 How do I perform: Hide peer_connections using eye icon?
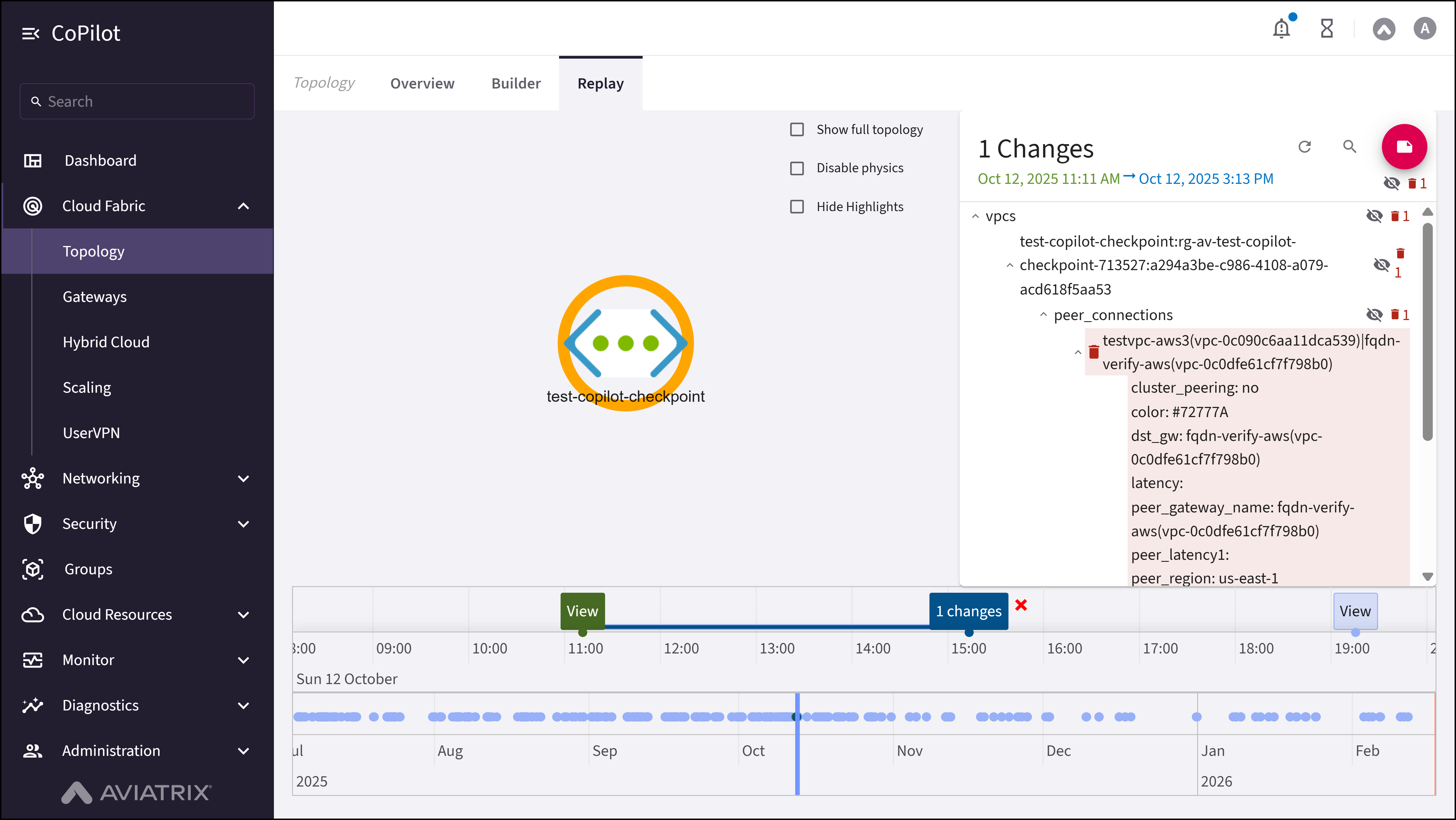[x=1374, y=315]
